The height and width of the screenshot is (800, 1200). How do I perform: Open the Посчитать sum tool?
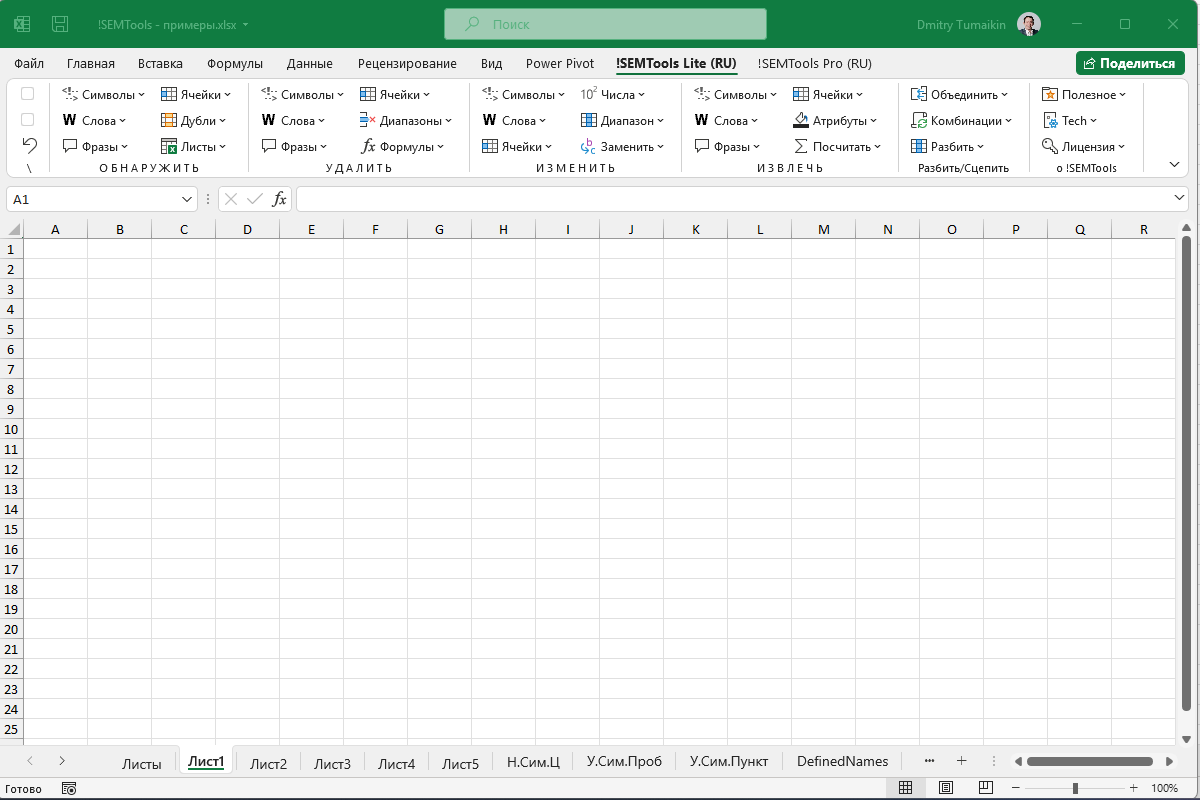coord(837,147)
